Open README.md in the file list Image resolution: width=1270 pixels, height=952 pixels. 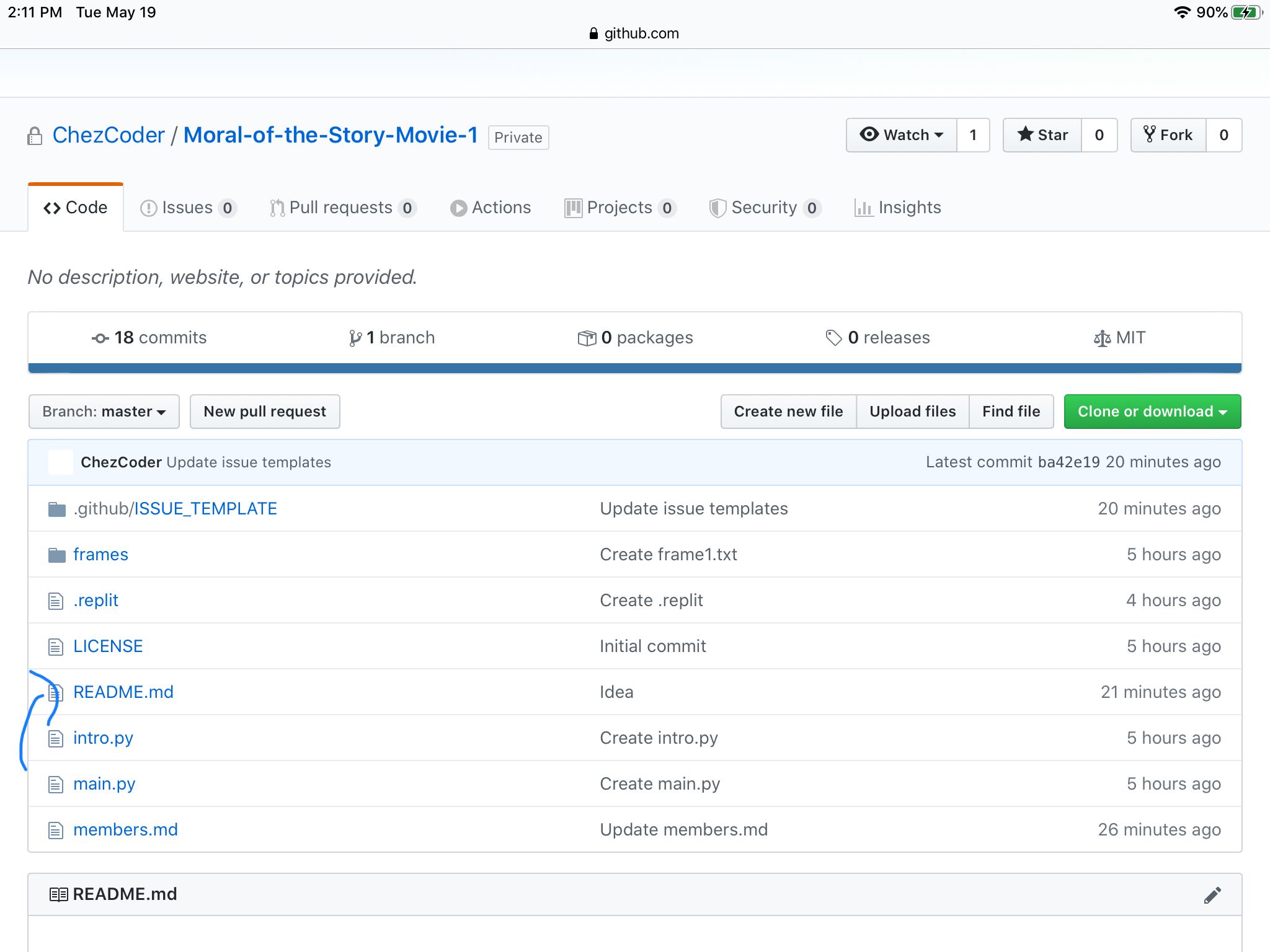pyautogui.click(x=123, y=692)
